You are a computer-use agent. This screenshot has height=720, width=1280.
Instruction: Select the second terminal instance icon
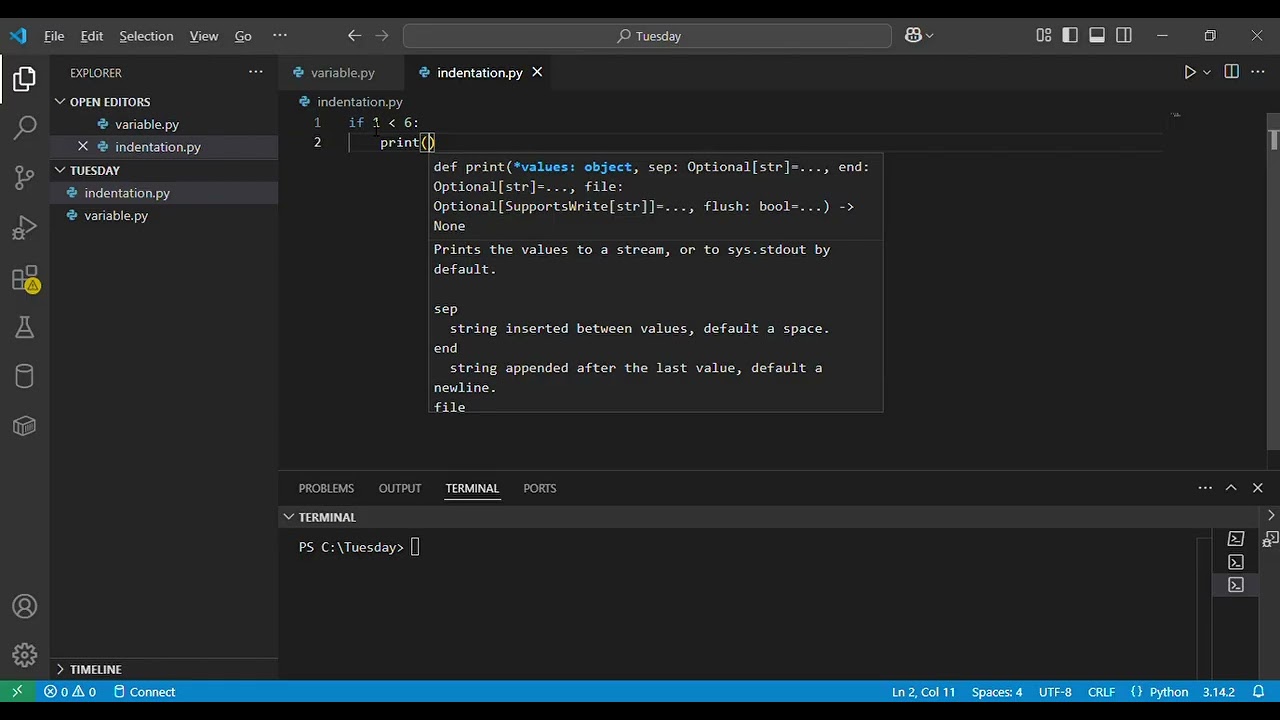1236,562
